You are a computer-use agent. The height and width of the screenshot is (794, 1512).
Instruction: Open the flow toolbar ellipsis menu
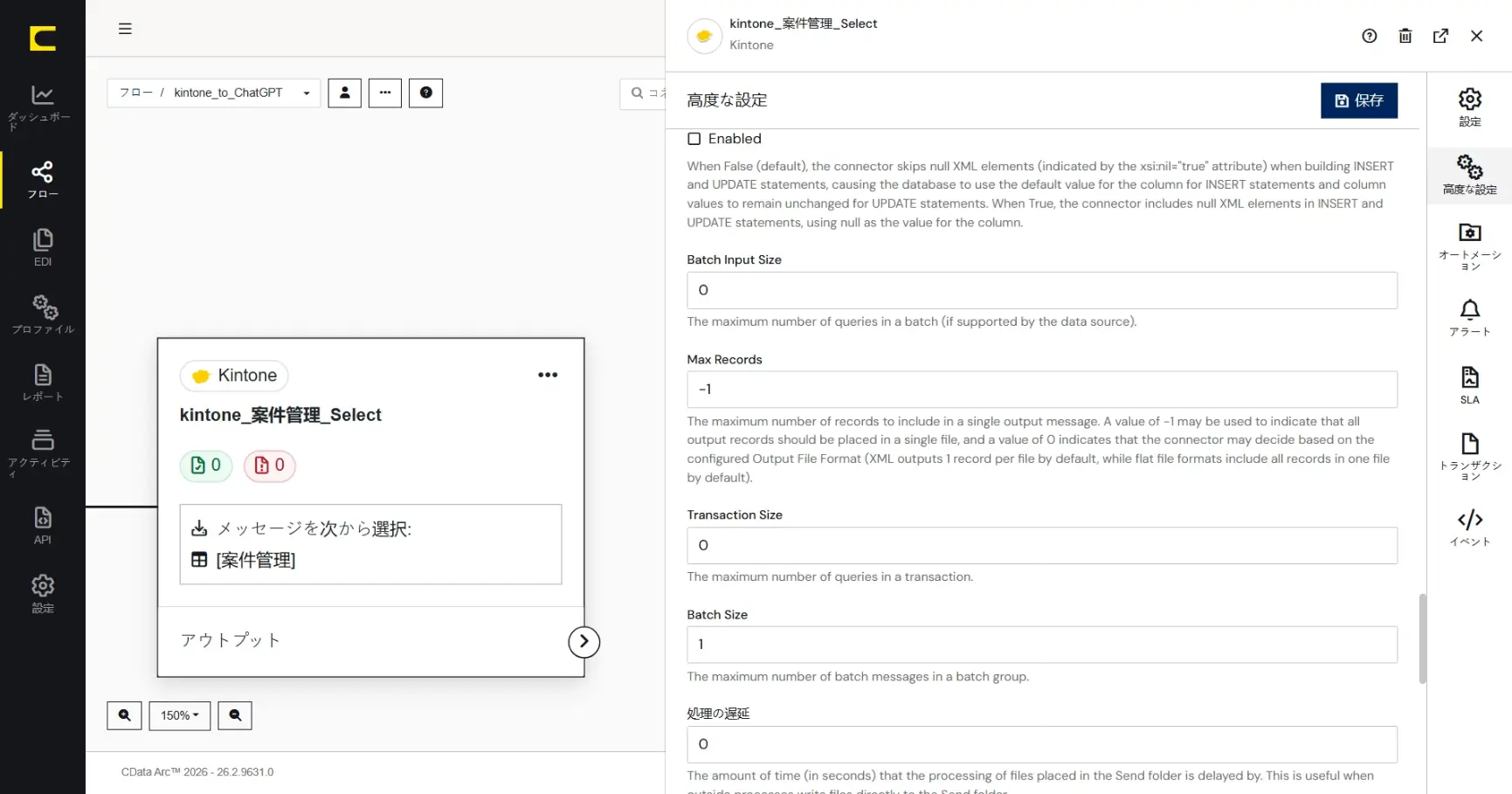[x=385, y=93]
